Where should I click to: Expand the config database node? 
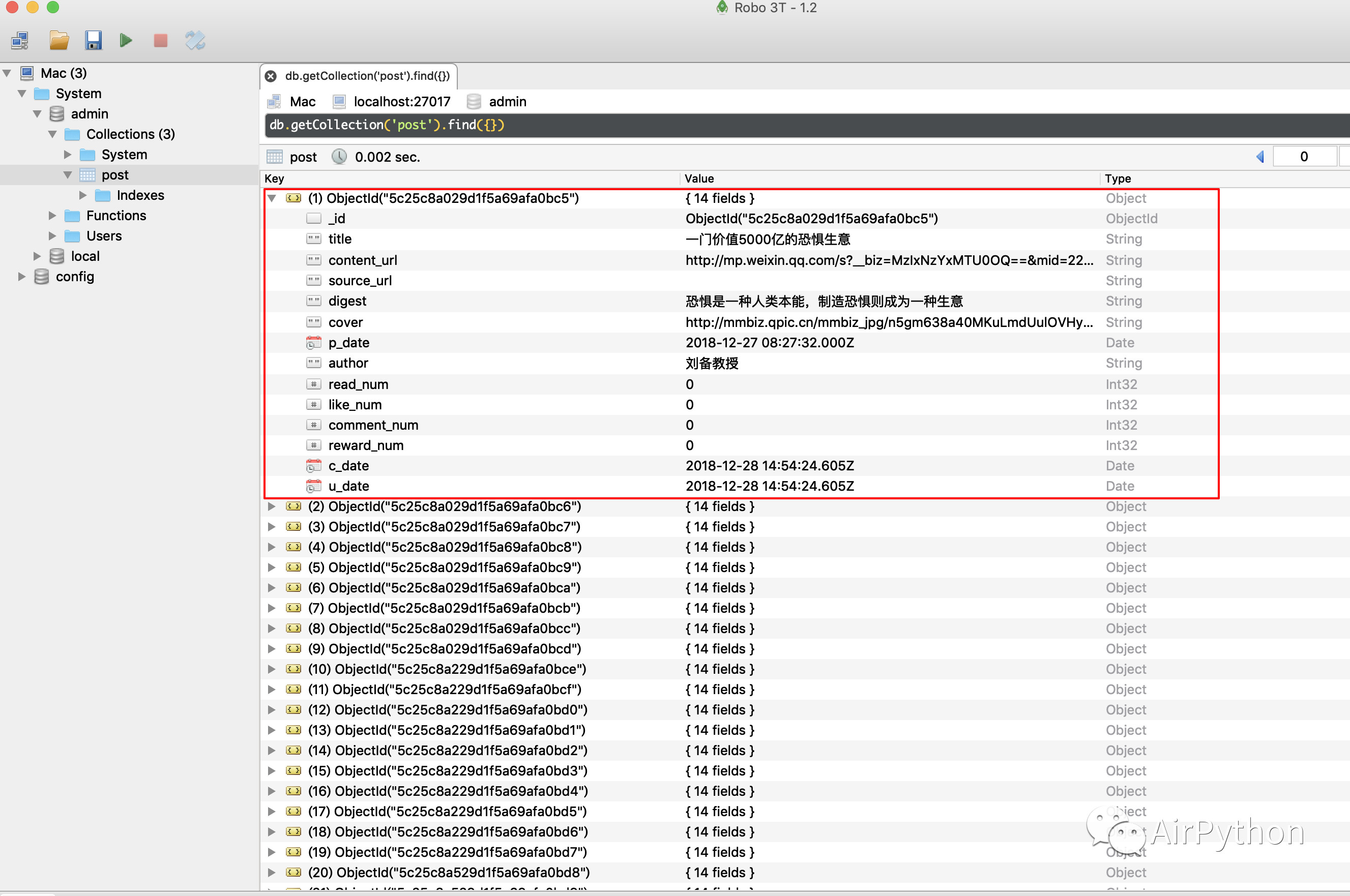(x=22, y=277)
